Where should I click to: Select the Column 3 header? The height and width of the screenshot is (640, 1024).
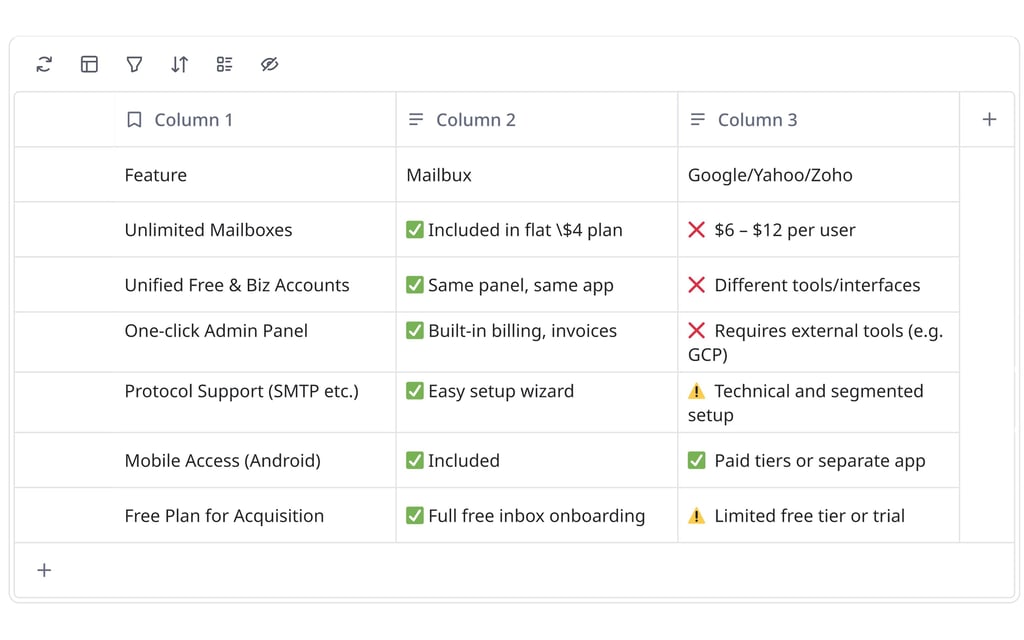pos(819,120)
